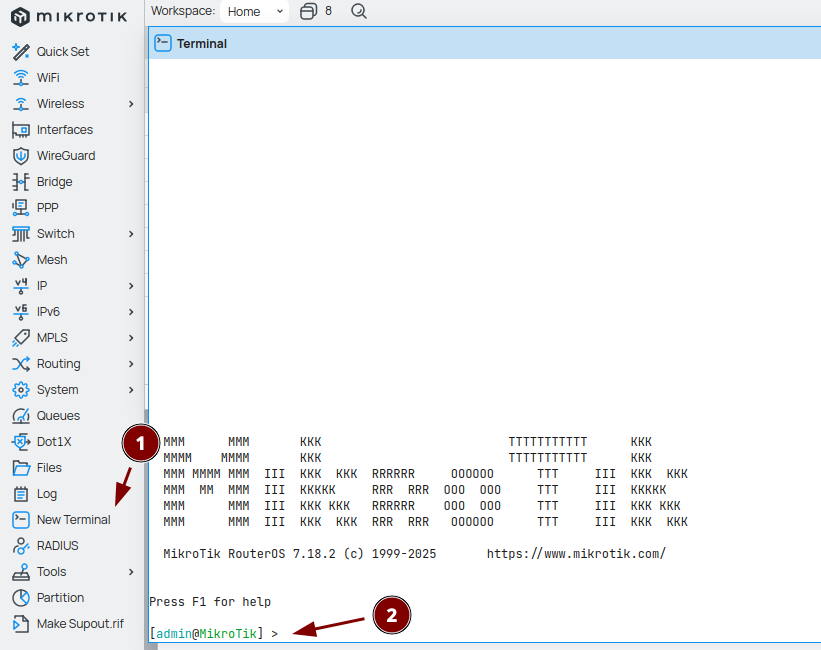Click the Tools toolbox icon

tap(20, 572)
